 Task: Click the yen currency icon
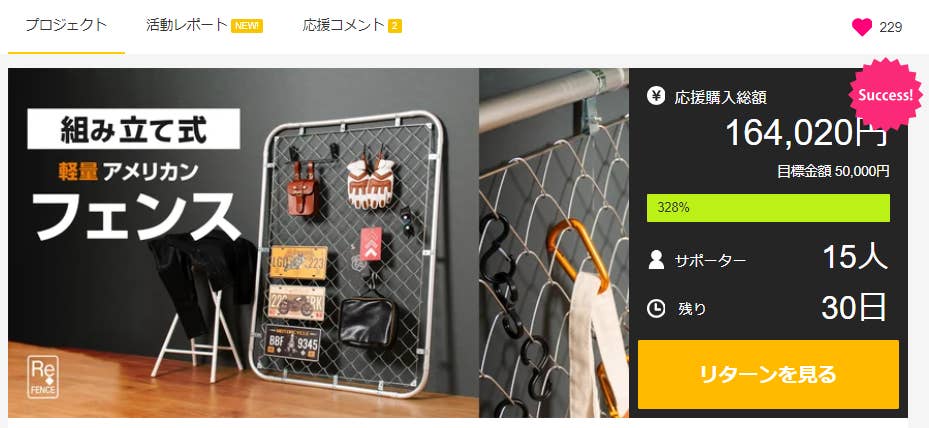(x=656, y=96)
